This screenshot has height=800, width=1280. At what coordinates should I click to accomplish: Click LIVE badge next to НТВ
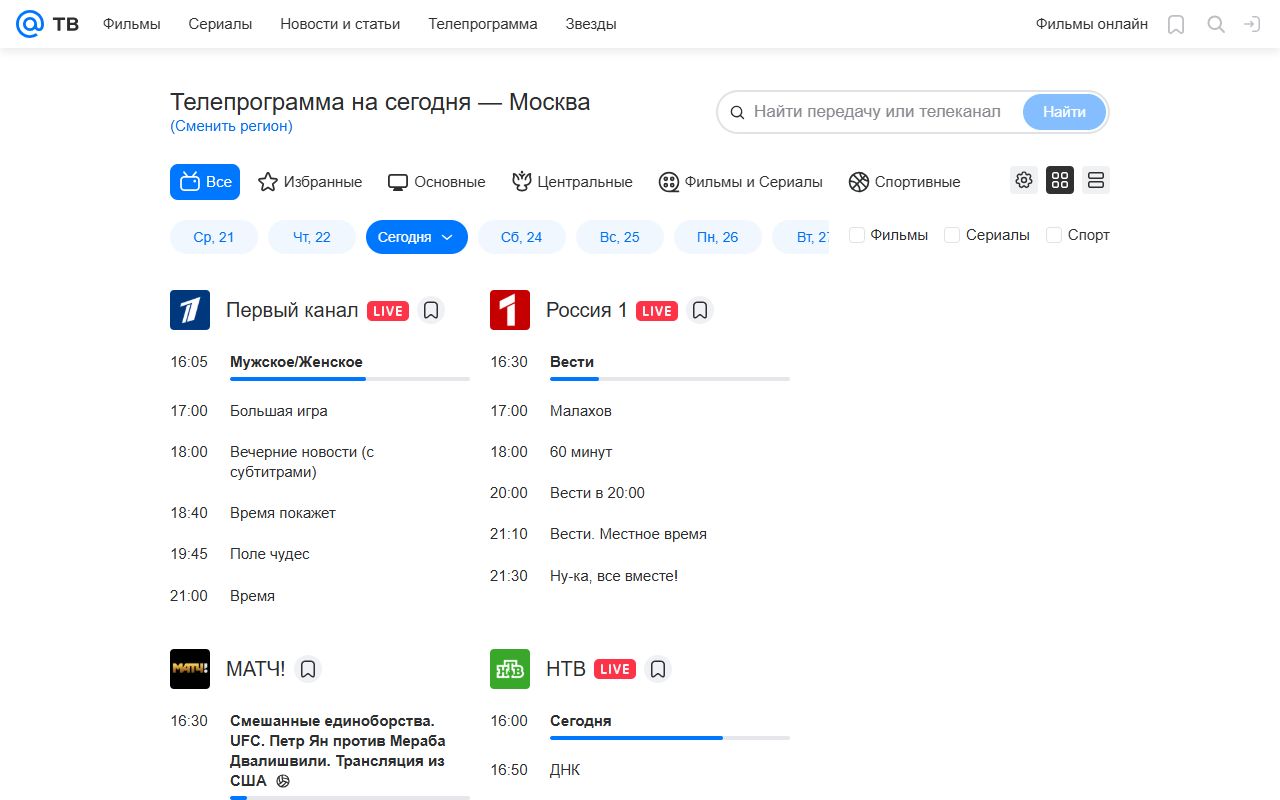pos(615,669)
